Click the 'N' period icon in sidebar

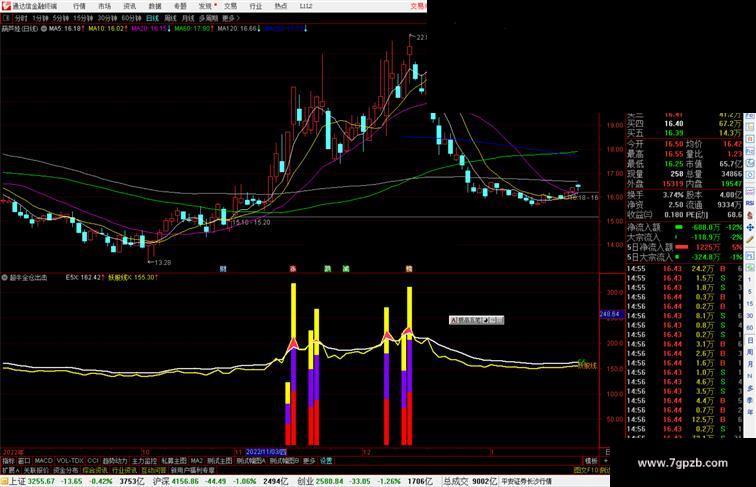[x=750, y=376]
